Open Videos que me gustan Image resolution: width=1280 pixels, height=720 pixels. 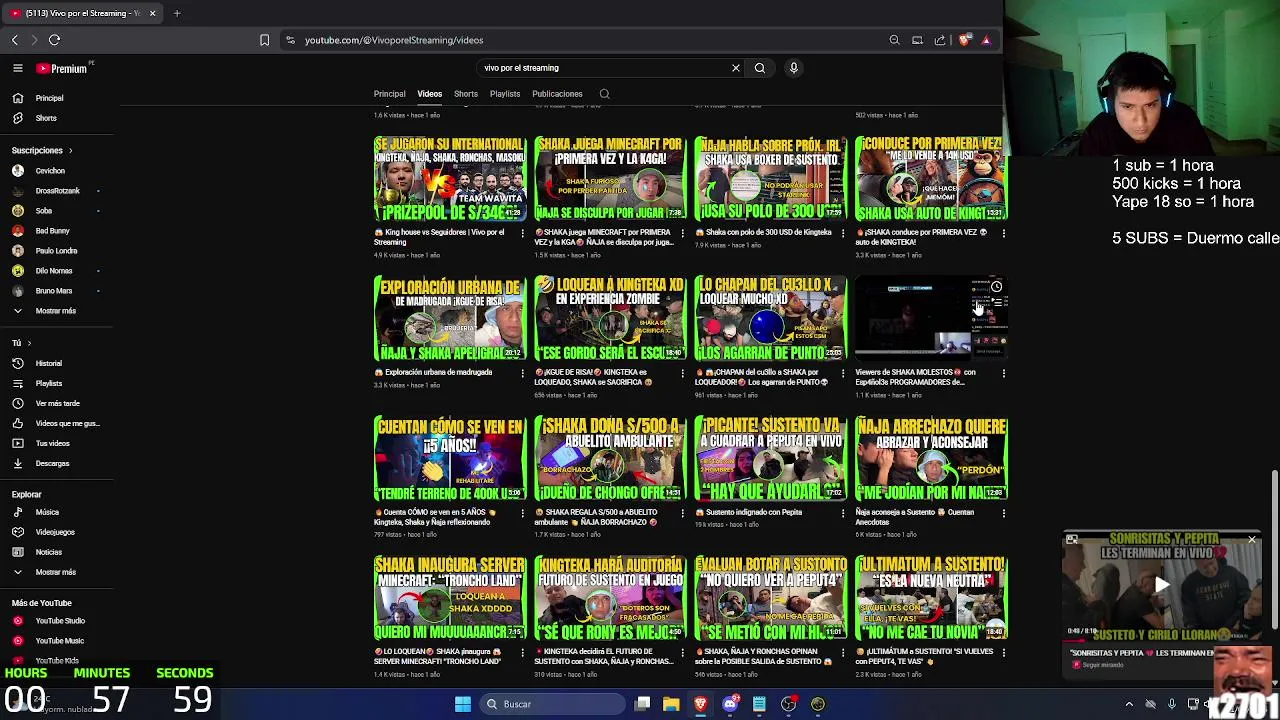click(67, 423)
